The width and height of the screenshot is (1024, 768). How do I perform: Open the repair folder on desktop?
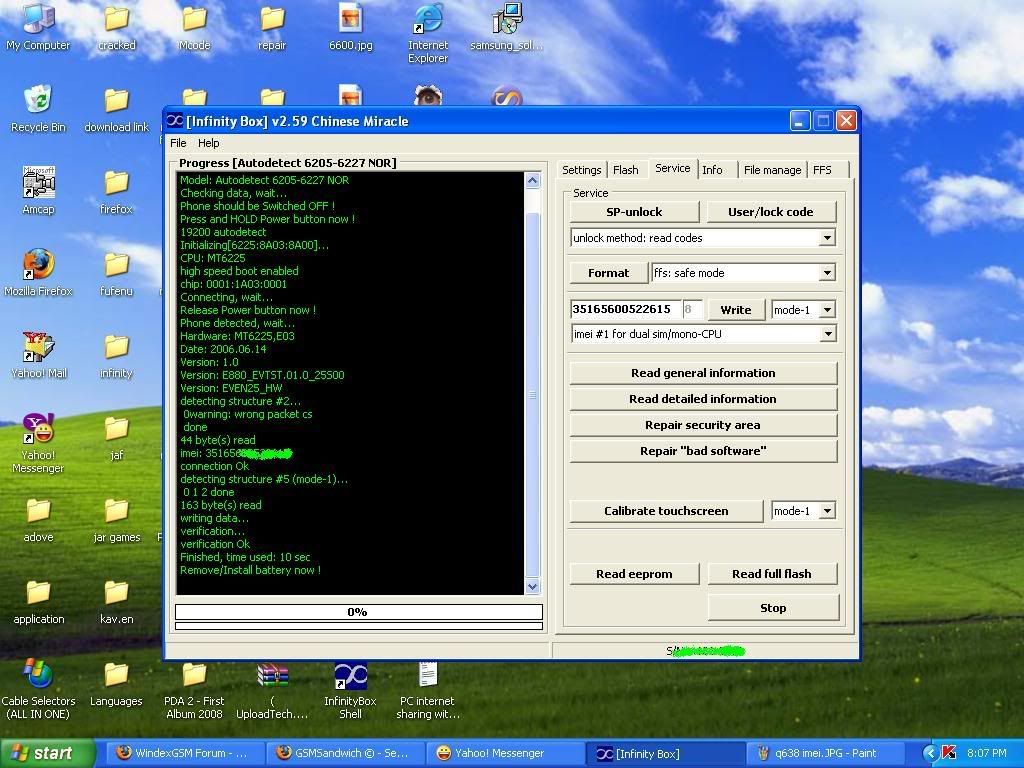click(272, 27)
